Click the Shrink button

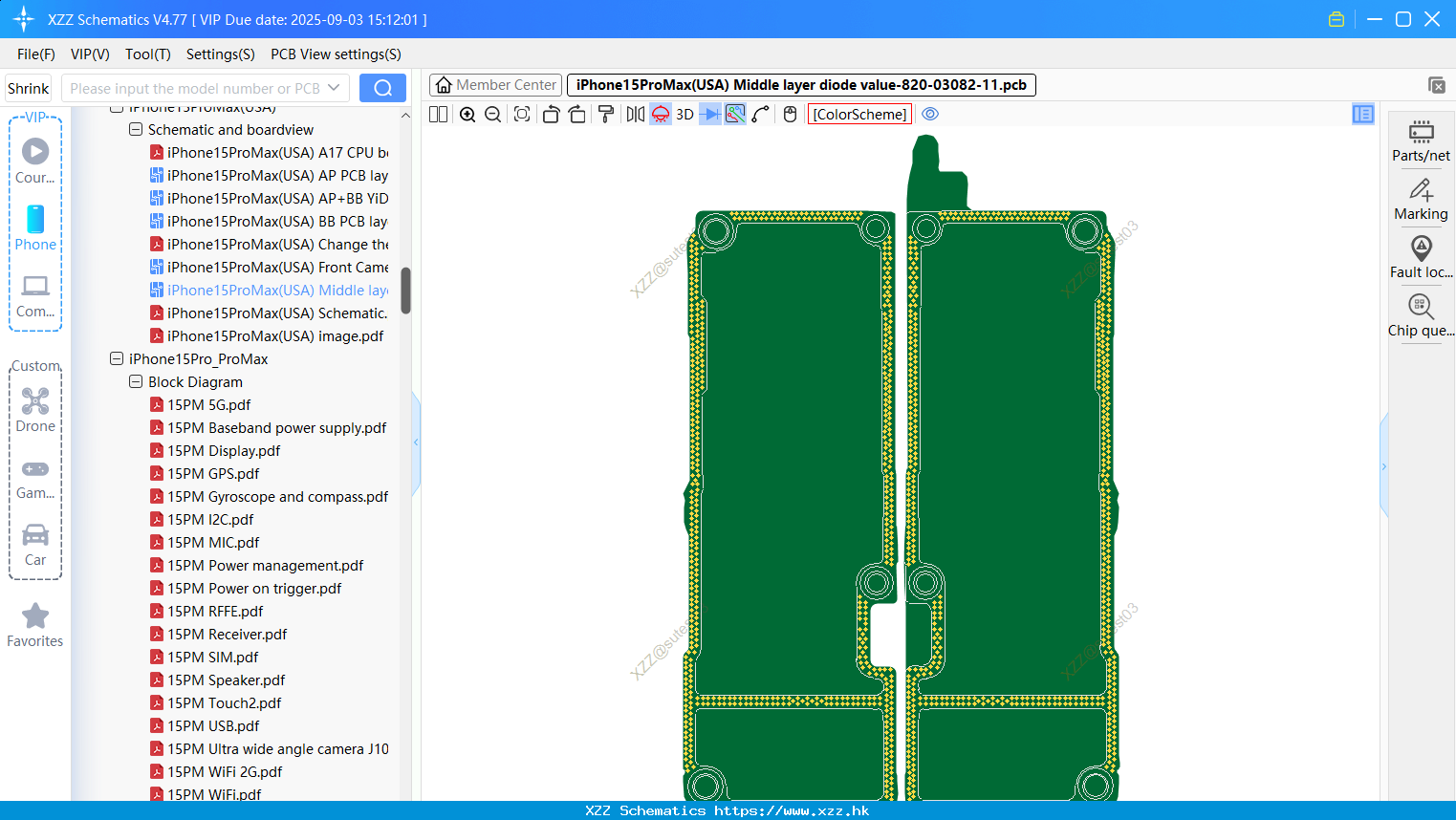[x=28, y=88]
